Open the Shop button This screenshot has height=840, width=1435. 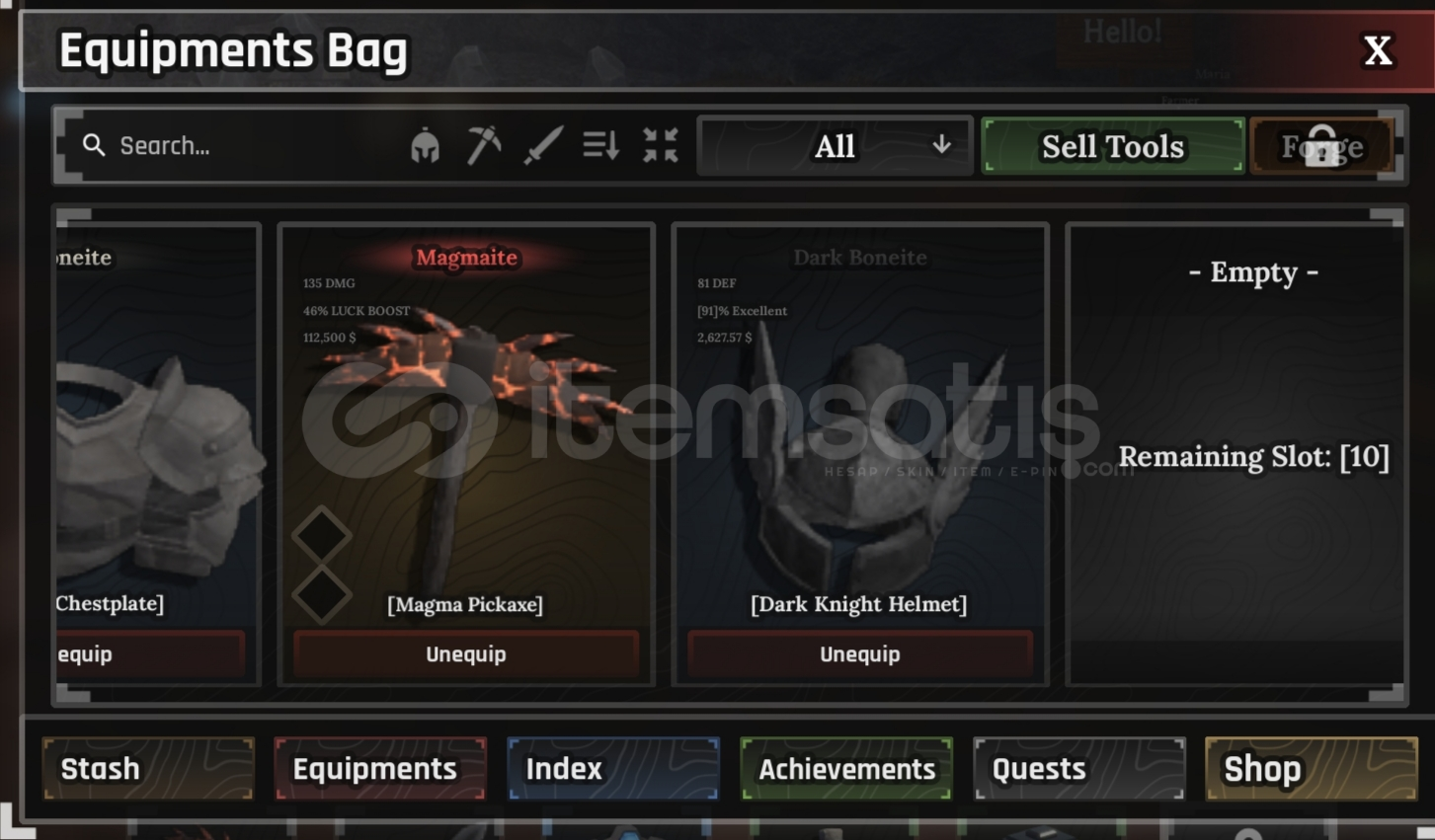tap(1312, 768)
